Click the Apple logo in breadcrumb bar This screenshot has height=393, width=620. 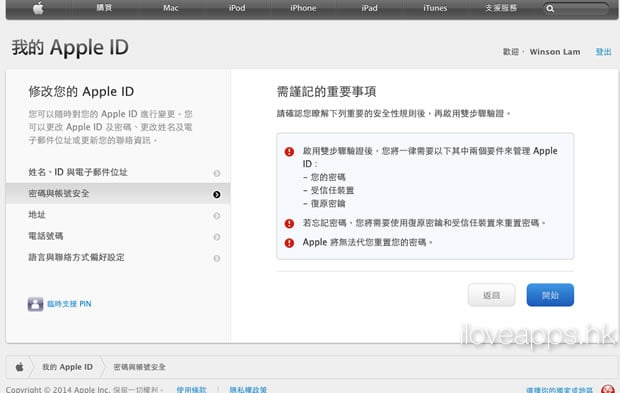(19, 367)
